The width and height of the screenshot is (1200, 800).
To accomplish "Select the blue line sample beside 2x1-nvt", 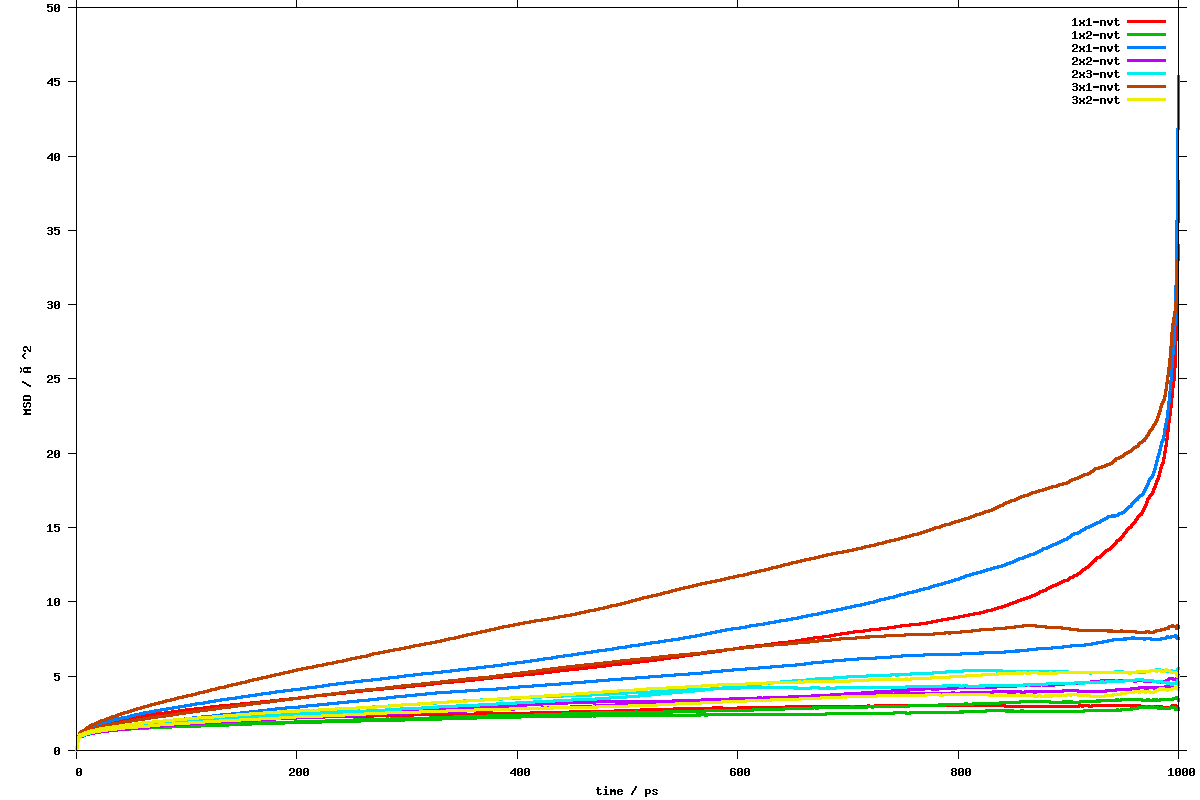I will 1146,47.
